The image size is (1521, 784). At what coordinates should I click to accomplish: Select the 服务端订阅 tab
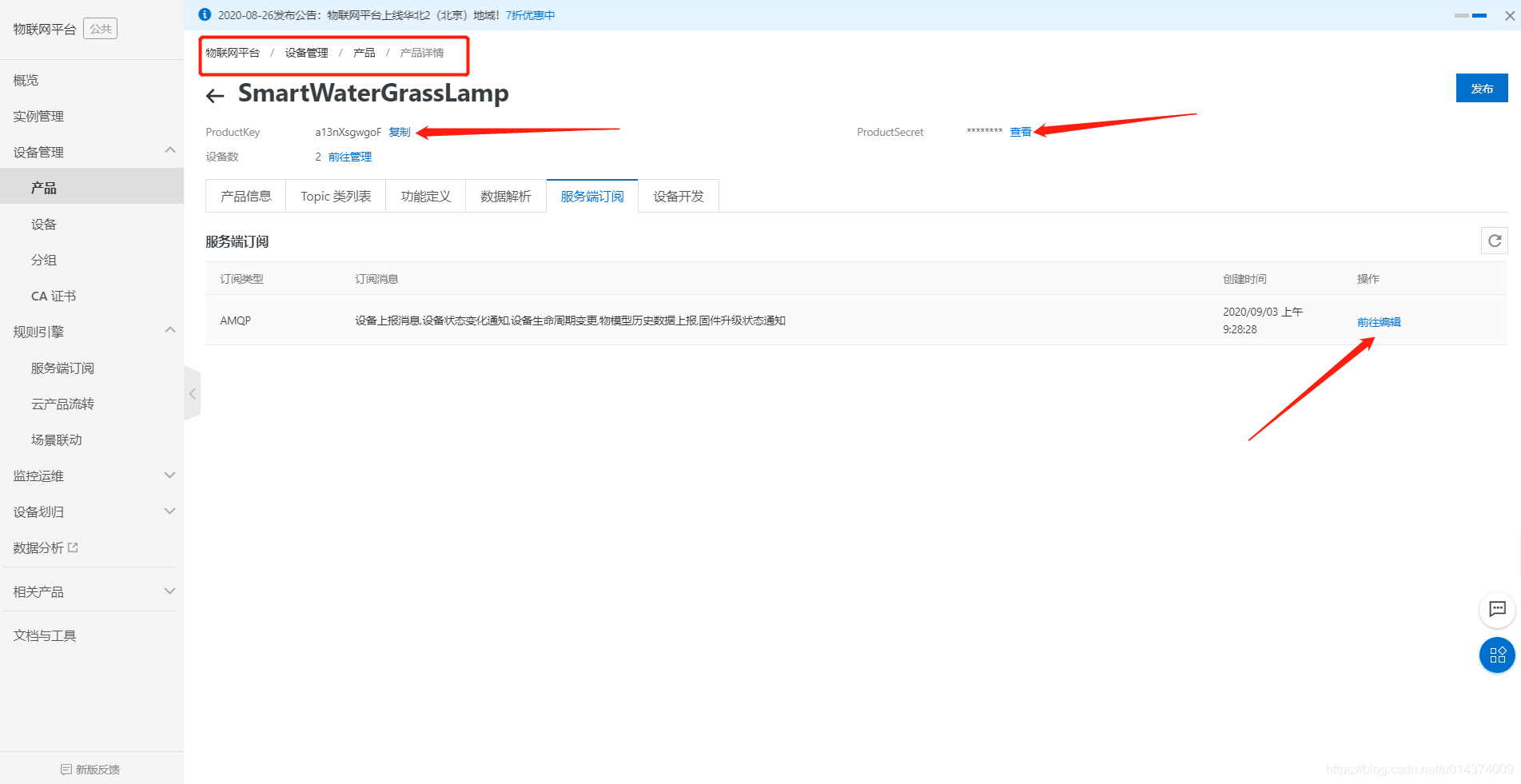pos(592,196)
